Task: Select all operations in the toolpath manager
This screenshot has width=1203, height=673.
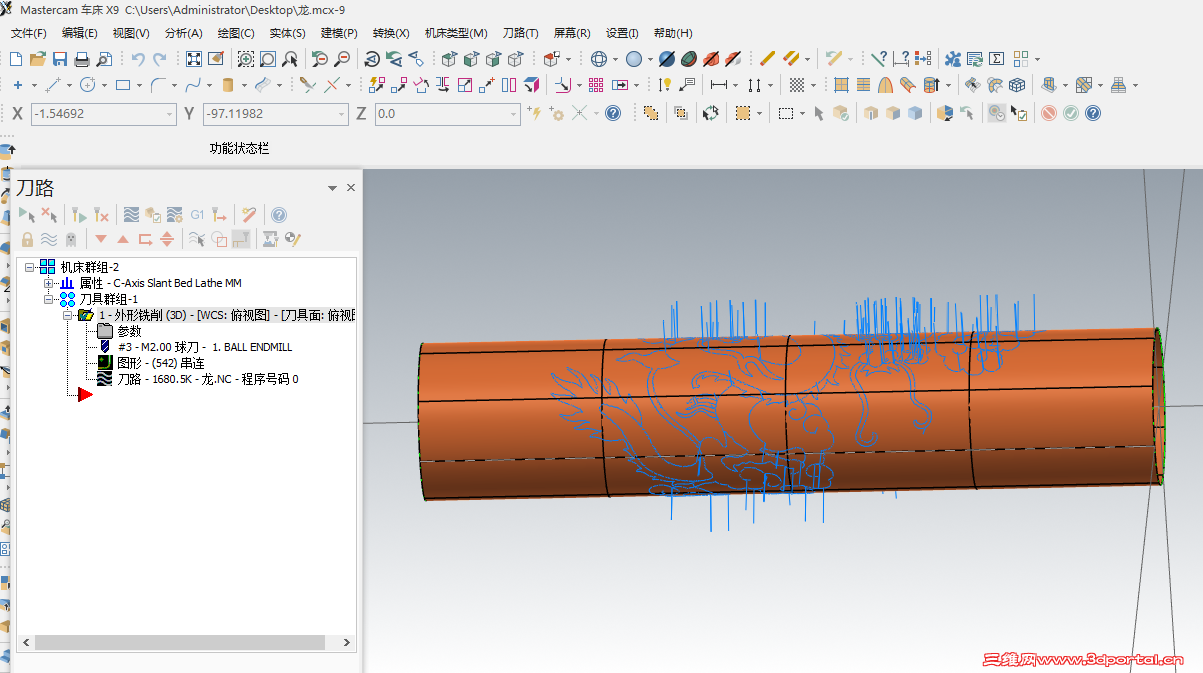Action: click(26, 214)
